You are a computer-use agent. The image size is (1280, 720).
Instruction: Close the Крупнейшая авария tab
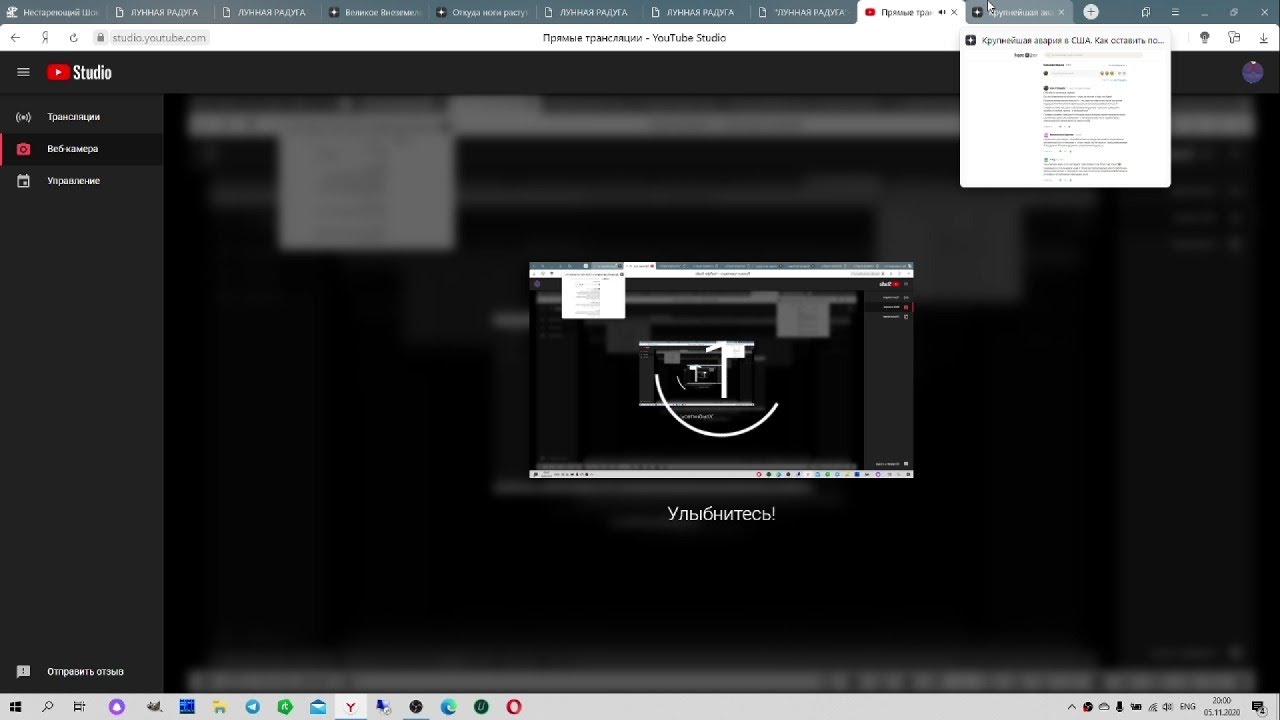click(1061, 12)
